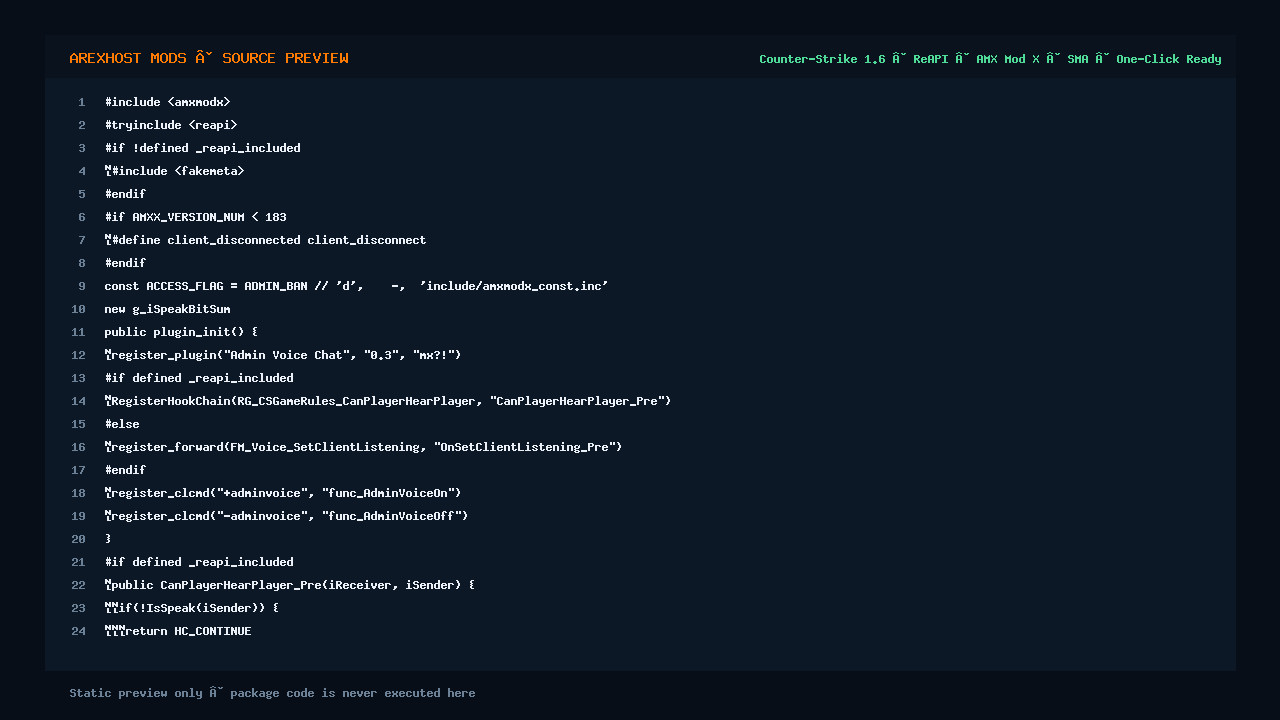This screenshot has width=1280, height=720.
Task: Click the line '#include <amxmodx>'
Action: pyautogui.click(x=168, y=102)
